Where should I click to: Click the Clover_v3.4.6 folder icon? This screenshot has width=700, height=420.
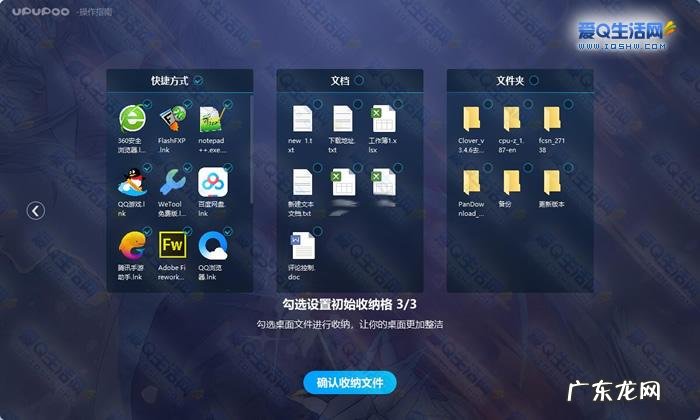click(471, 119)
